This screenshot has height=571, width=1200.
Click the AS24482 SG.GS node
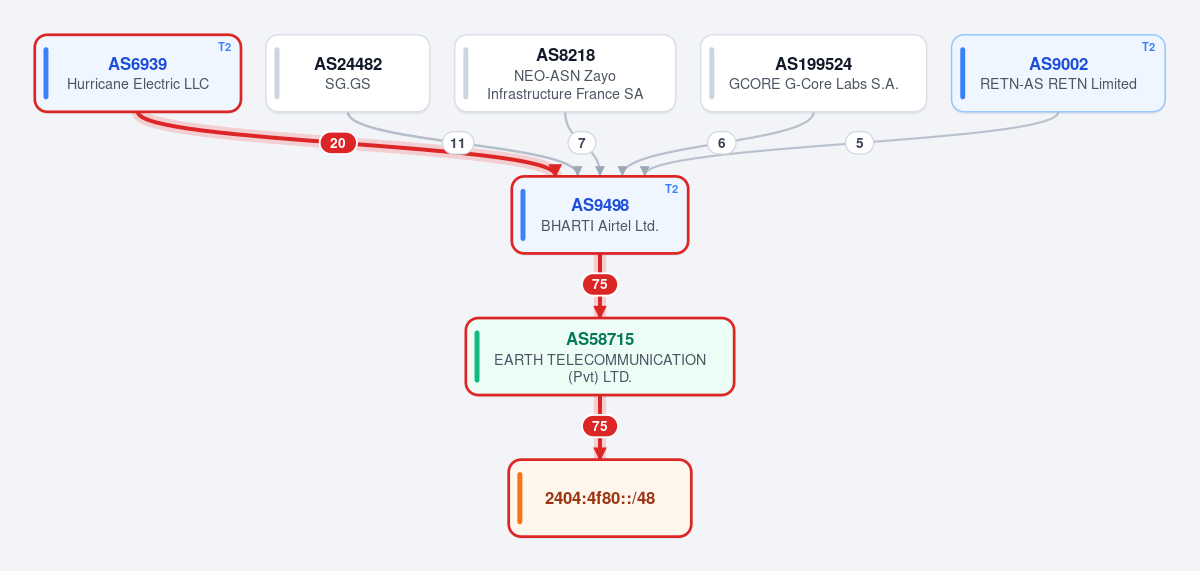[x=348, y=73]
